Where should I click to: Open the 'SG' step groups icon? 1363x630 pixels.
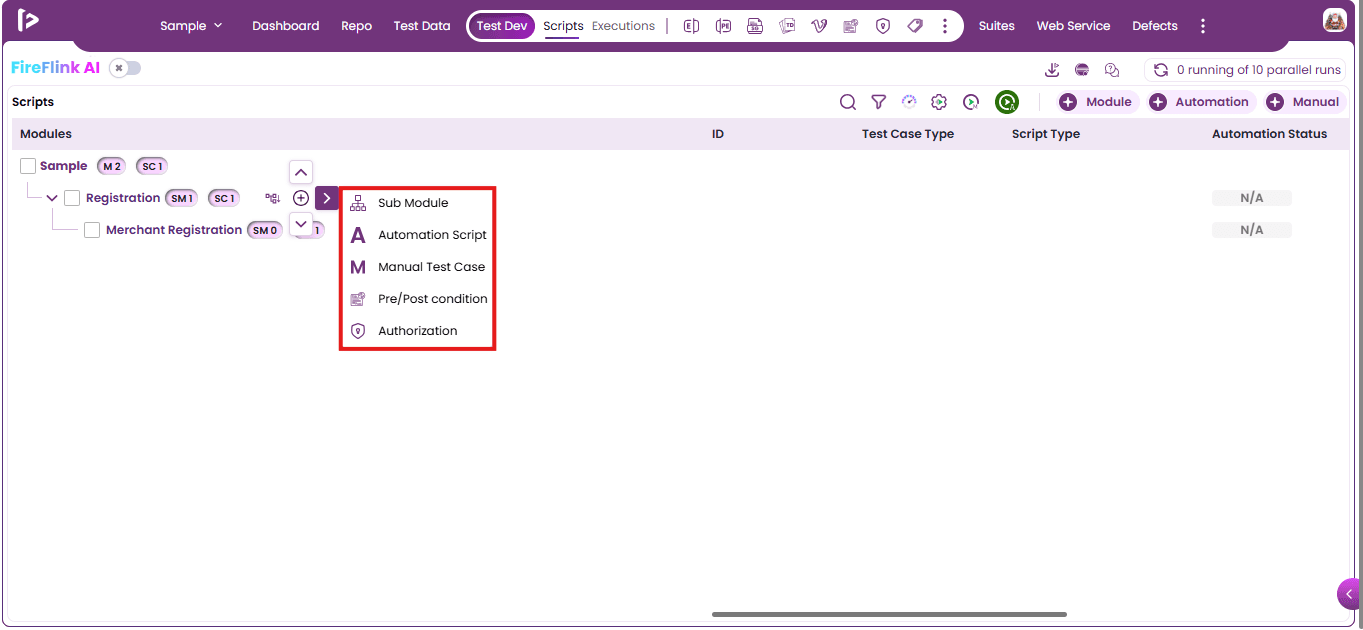pos(755,26)
